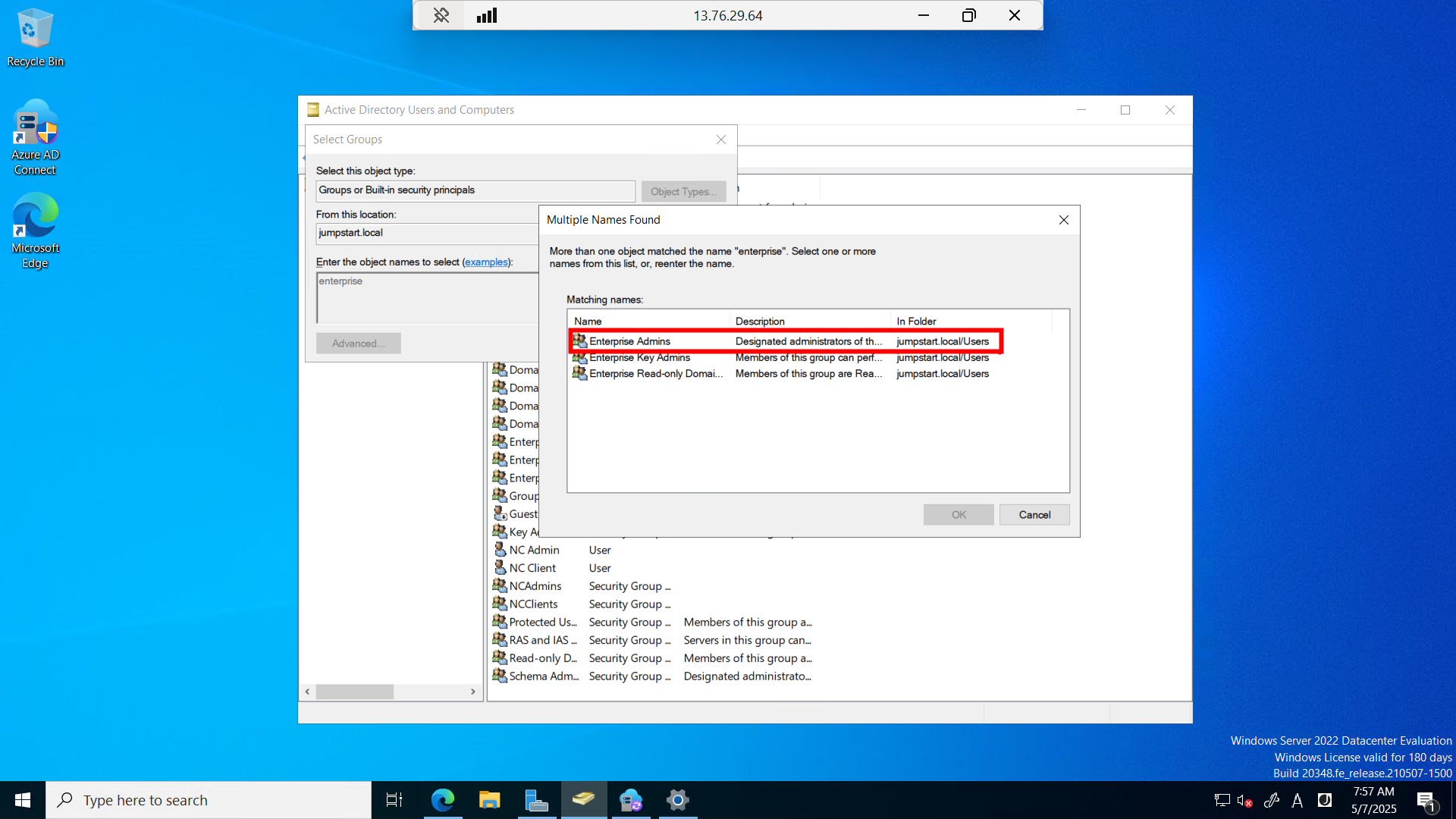Select Enterprise Admins in the matching names list
1456x819 pixels.
click(630, 341)
